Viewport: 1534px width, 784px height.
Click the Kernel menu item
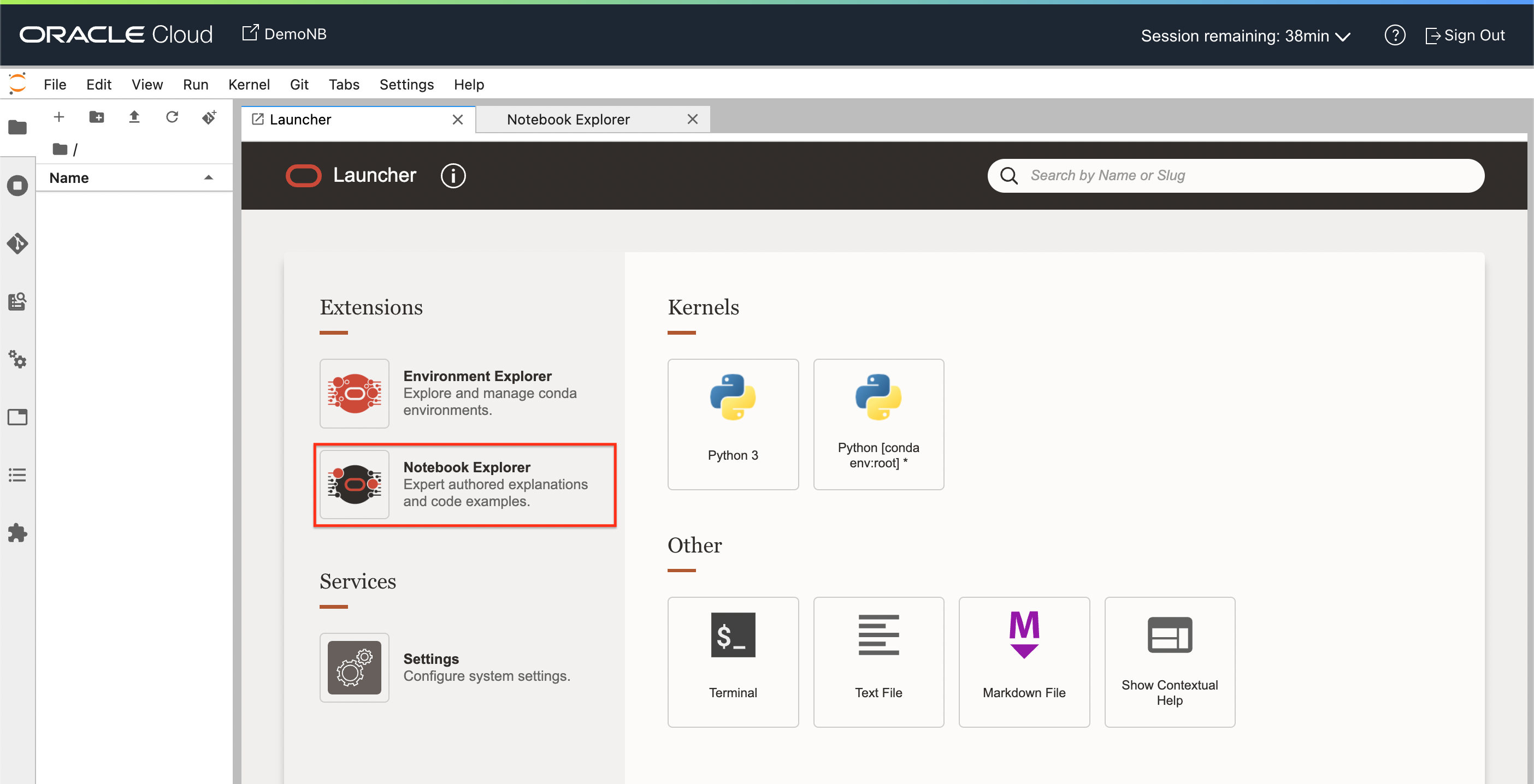(x=248, y=84)
